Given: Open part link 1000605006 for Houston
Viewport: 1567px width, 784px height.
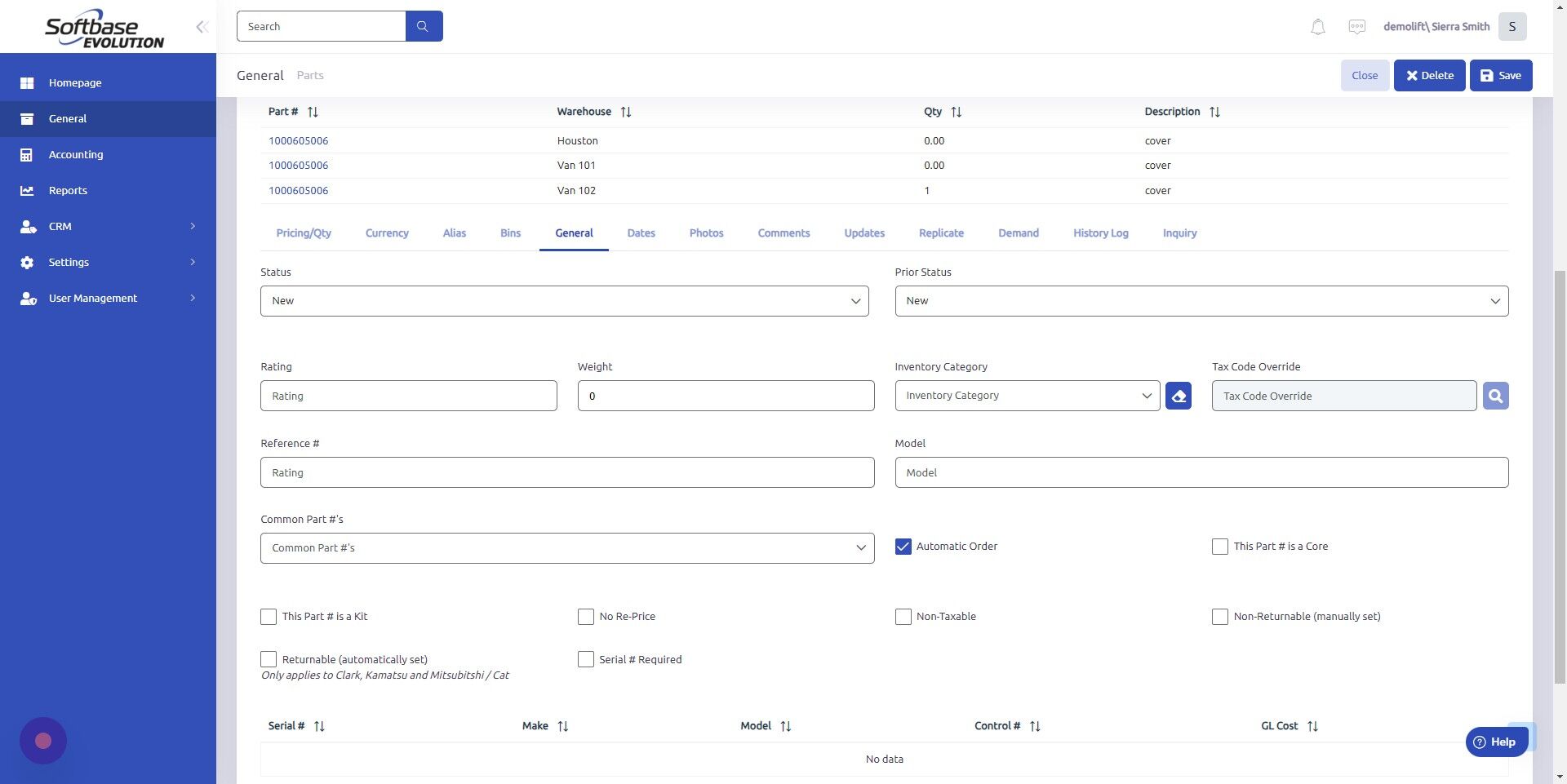Looking at the screenshot, I should pyautogui.click(x=299, y=140).
